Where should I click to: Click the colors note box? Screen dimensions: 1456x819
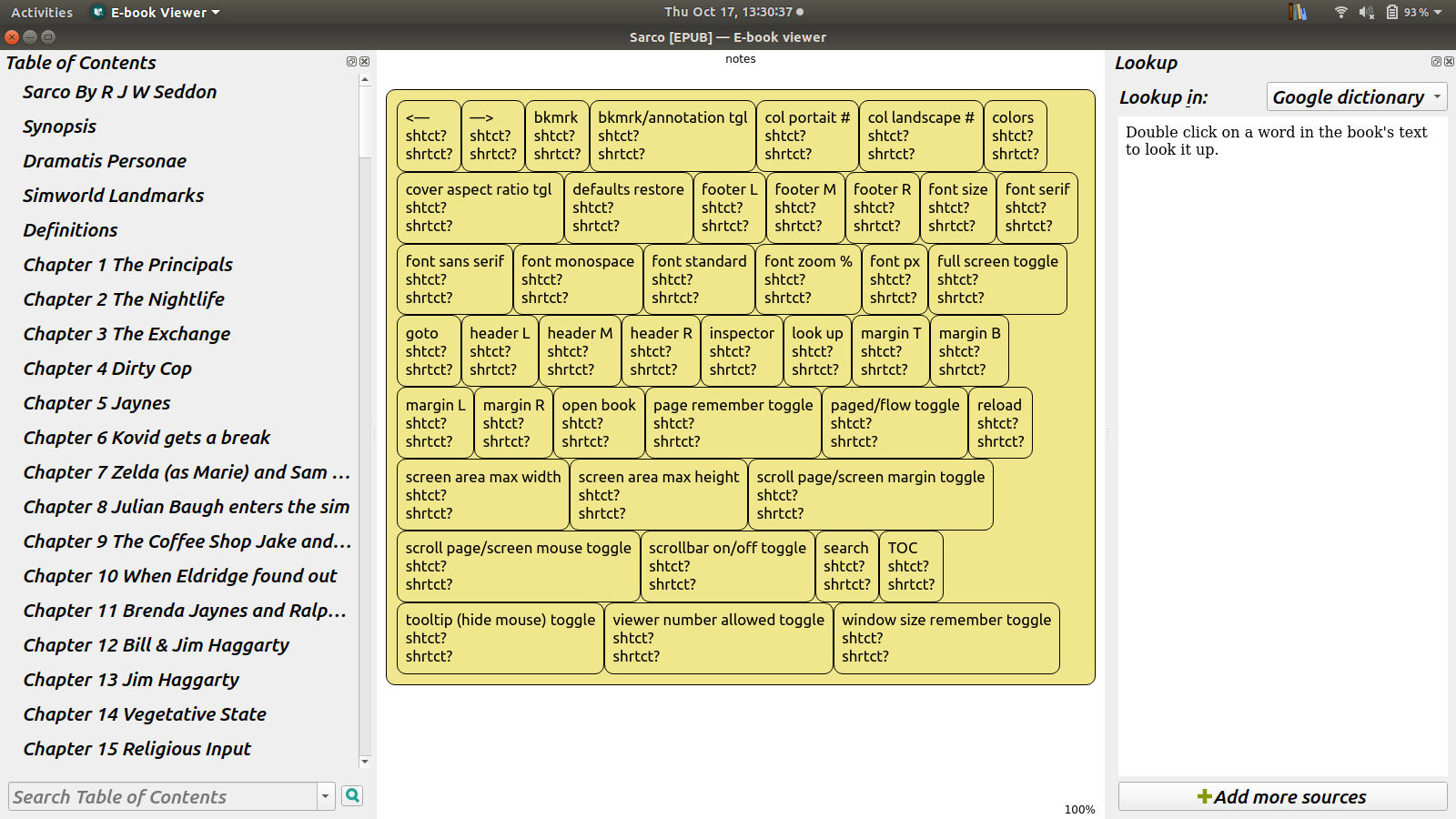1016,136
